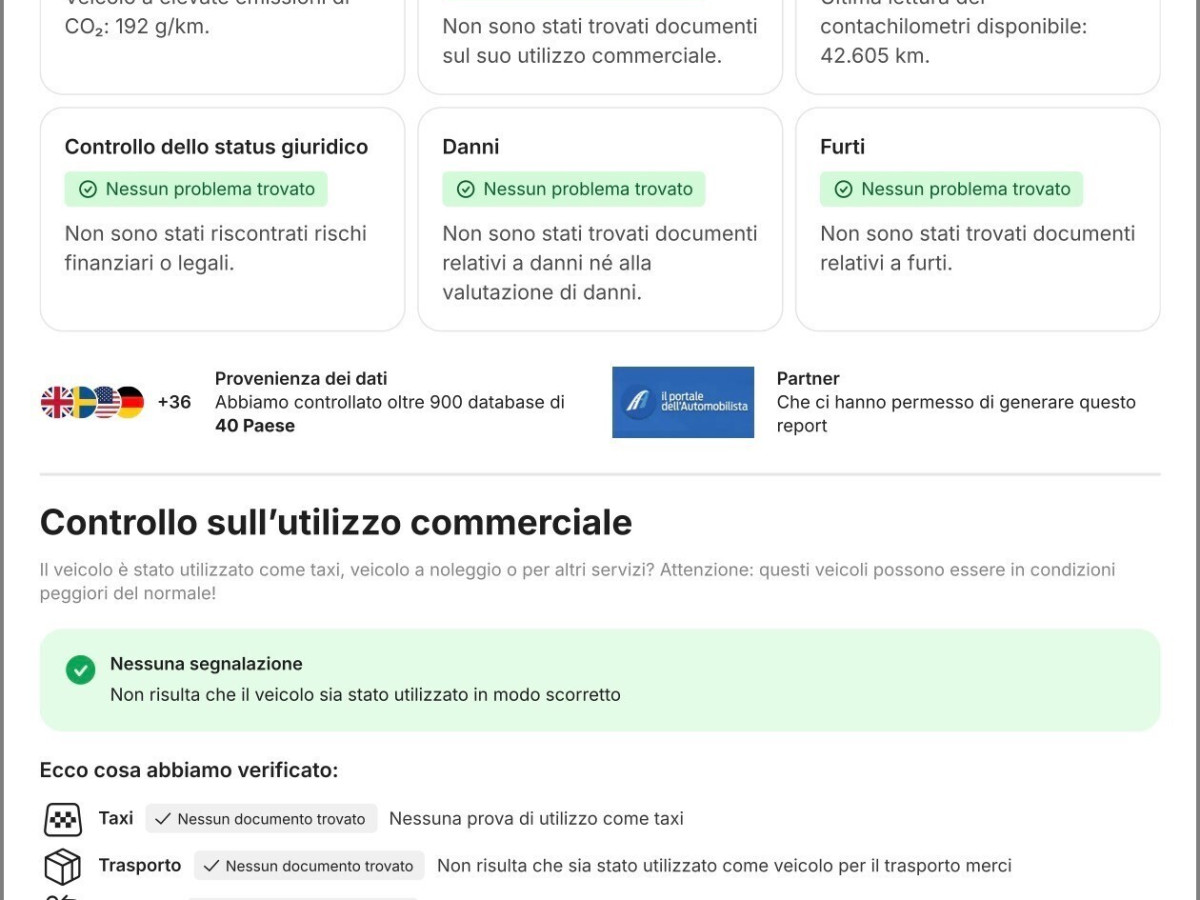Open the Furti card heading

click(842, 147)
